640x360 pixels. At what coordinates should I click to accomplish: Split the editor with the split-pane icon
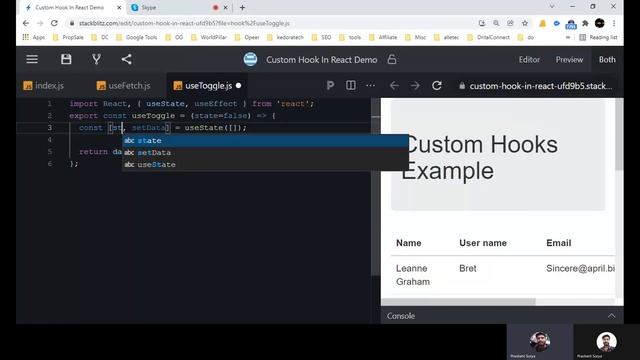[x=351, y=86]
